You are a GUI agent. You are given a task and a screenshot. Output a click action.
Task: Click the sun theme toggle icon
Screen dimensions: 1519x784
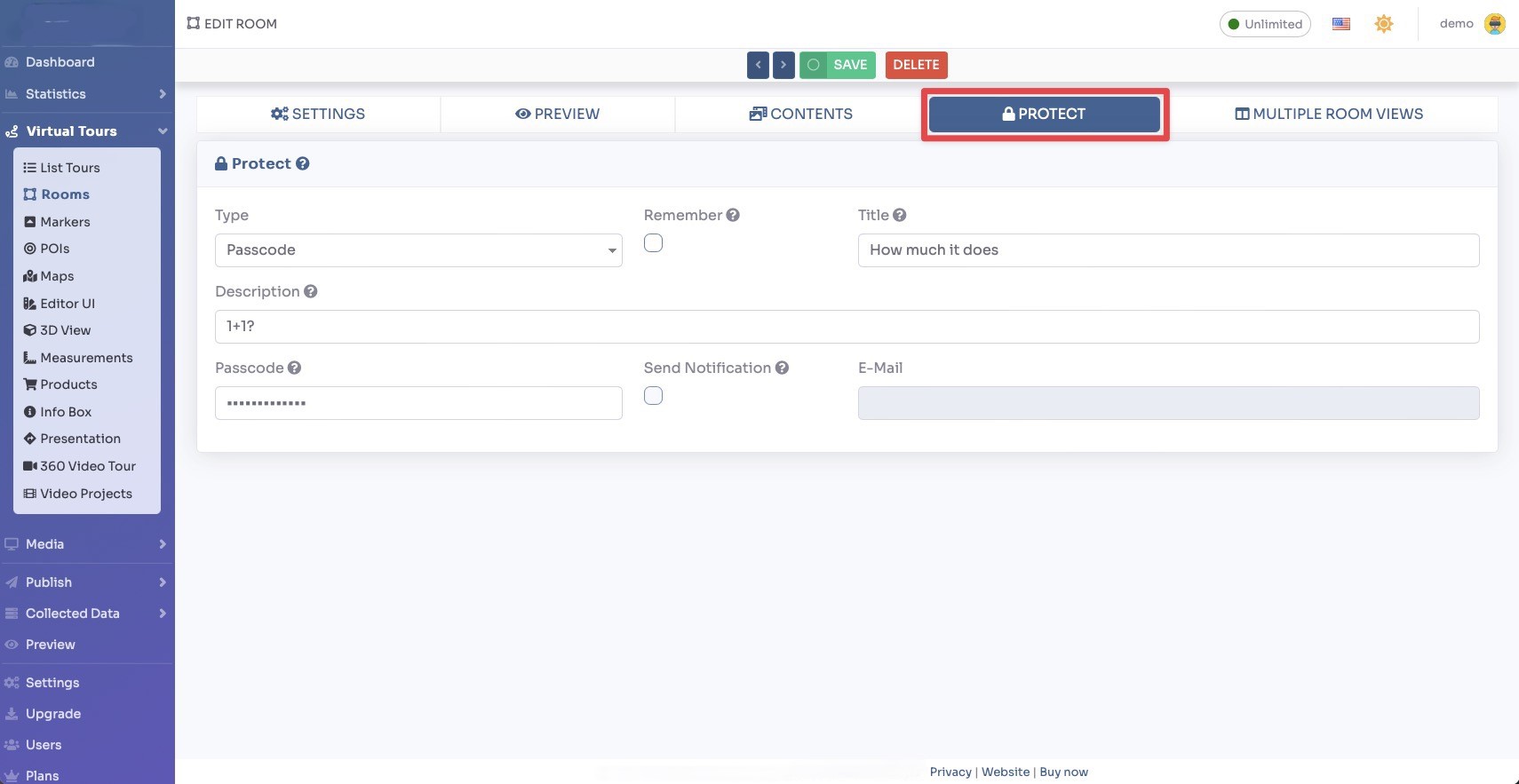click(x=1383, y=24)
